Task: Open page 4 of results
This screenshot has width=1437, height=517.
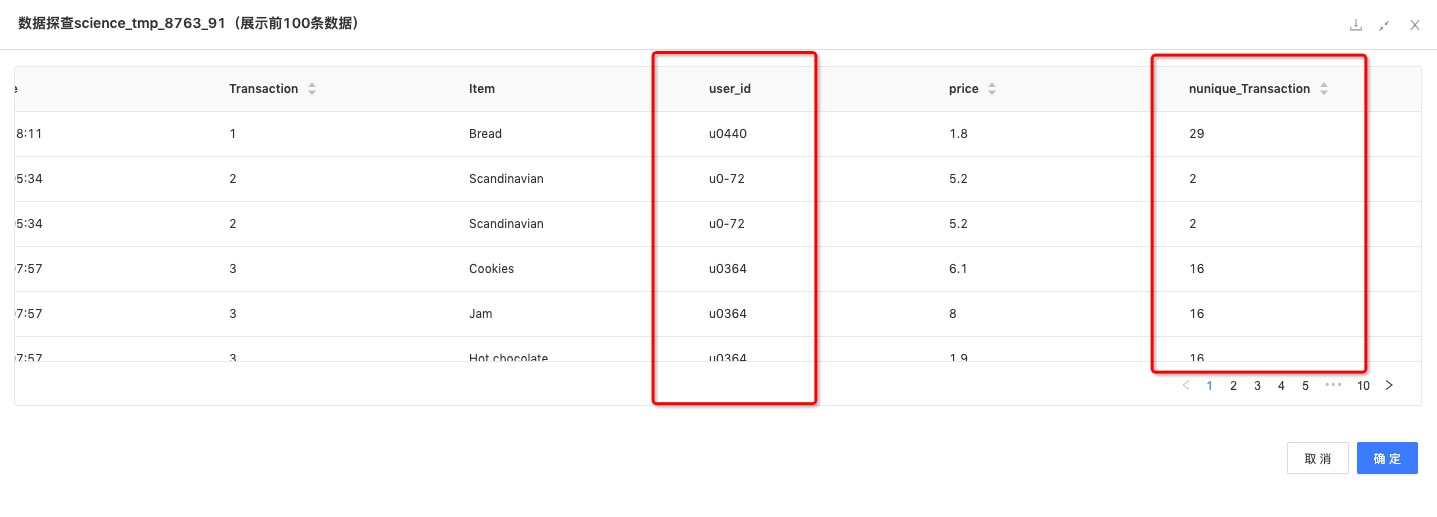Action: [x=1282, y=385]
